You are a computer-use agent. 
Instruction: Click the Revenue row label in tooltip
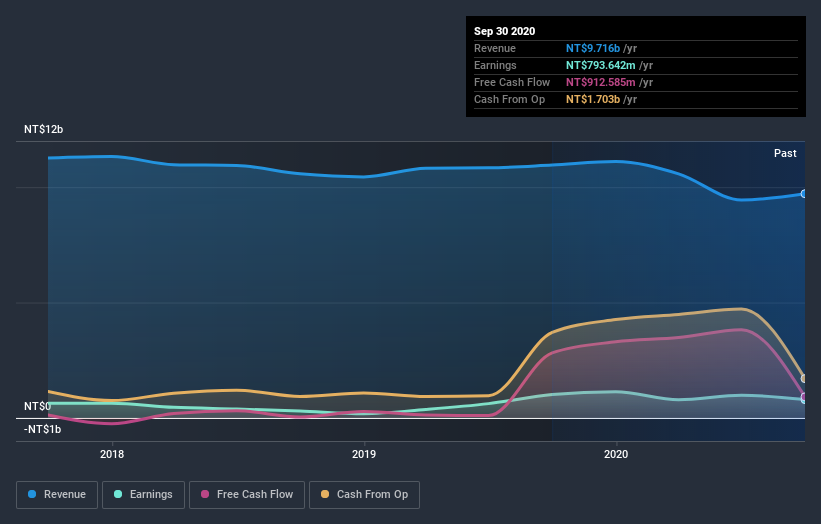click(495, 48)
